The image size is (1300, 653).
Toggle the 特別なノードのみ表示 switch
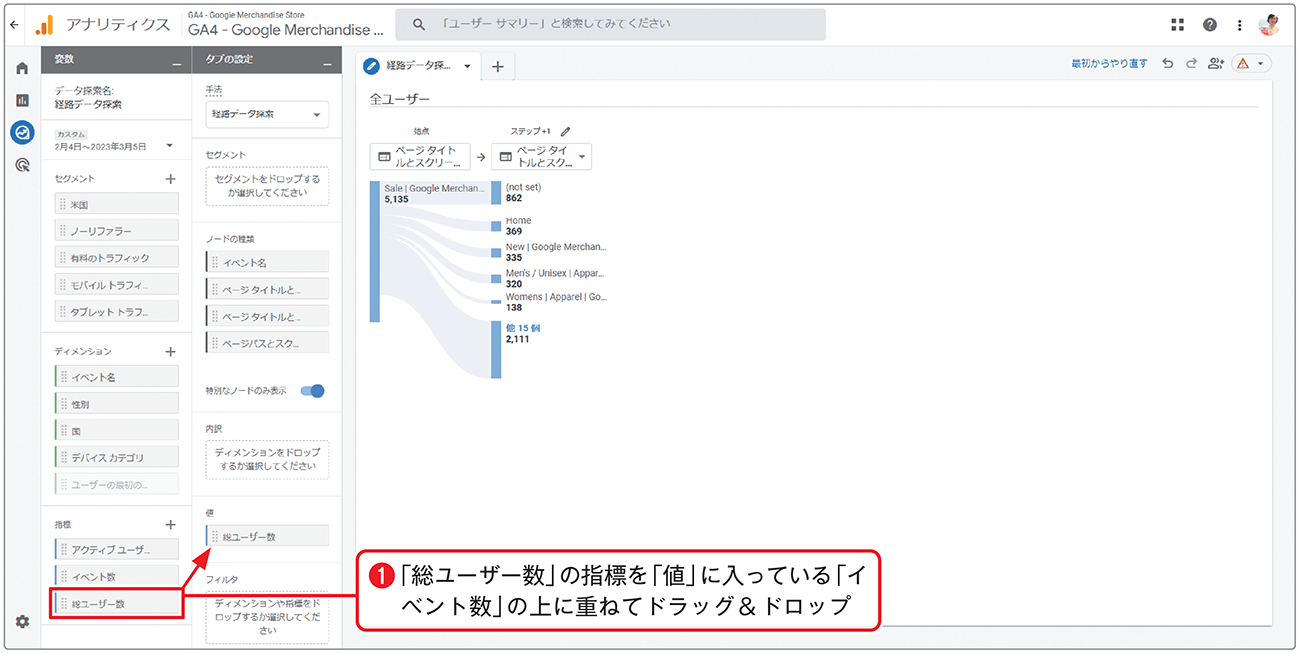(x=313, y=391)
